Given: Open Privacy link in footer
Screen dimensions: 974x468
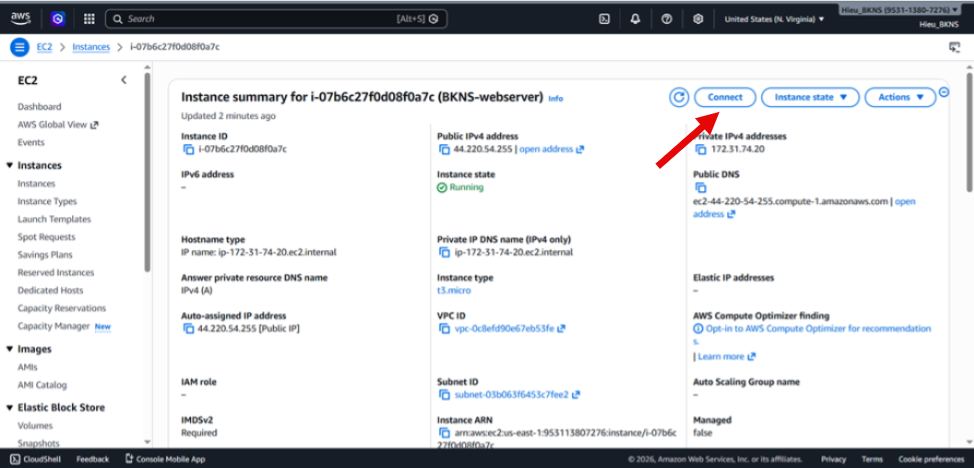Looking at the screenshot, I should tap(833, 459).
